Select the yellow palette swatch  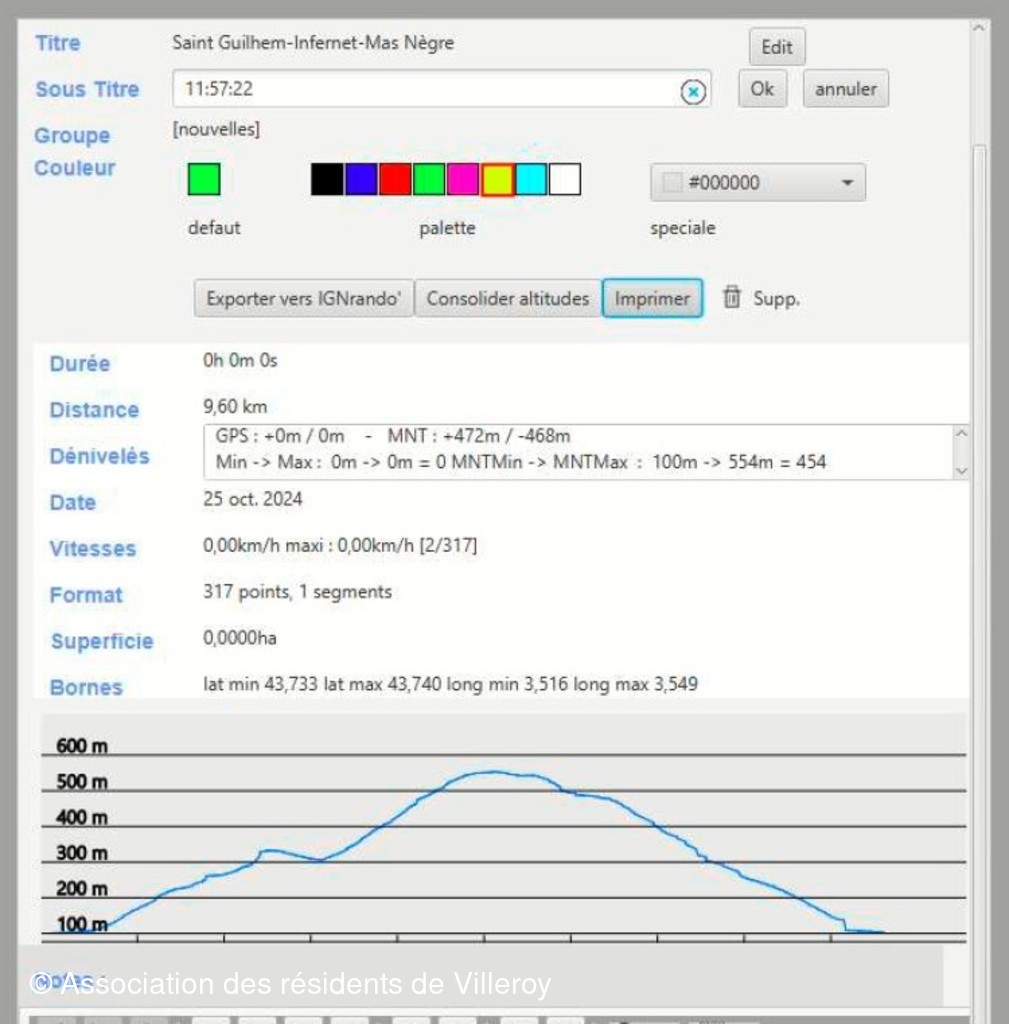tap(497, 180)
